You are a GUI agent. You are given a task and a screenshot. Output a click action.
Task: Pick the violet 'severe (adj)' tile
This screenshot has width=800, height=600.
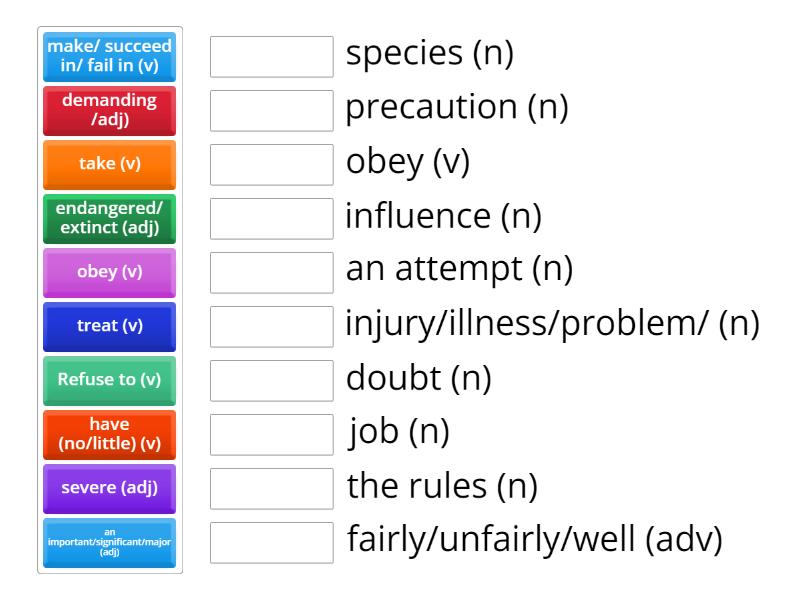[110, 489]
